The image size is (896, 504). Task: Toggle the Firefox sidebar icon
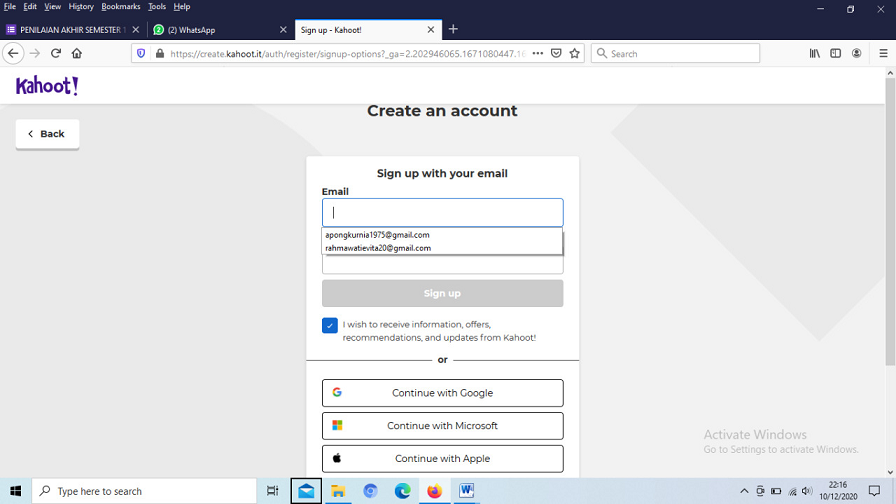836,53
